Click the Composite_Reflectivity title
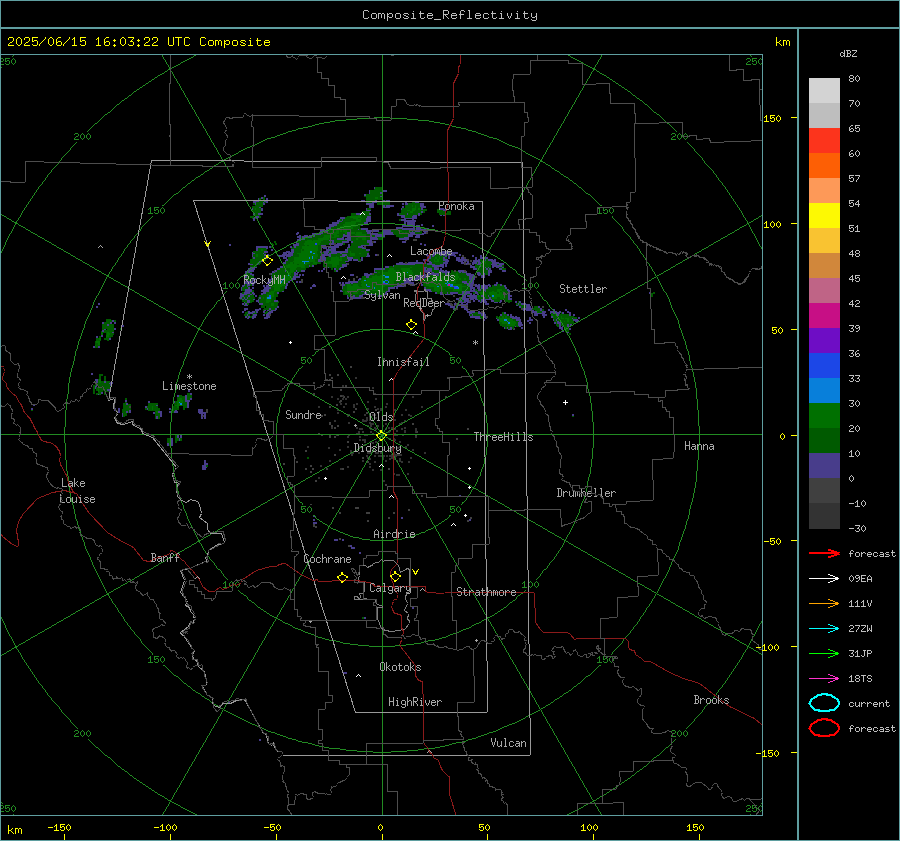 coord(450,15)
